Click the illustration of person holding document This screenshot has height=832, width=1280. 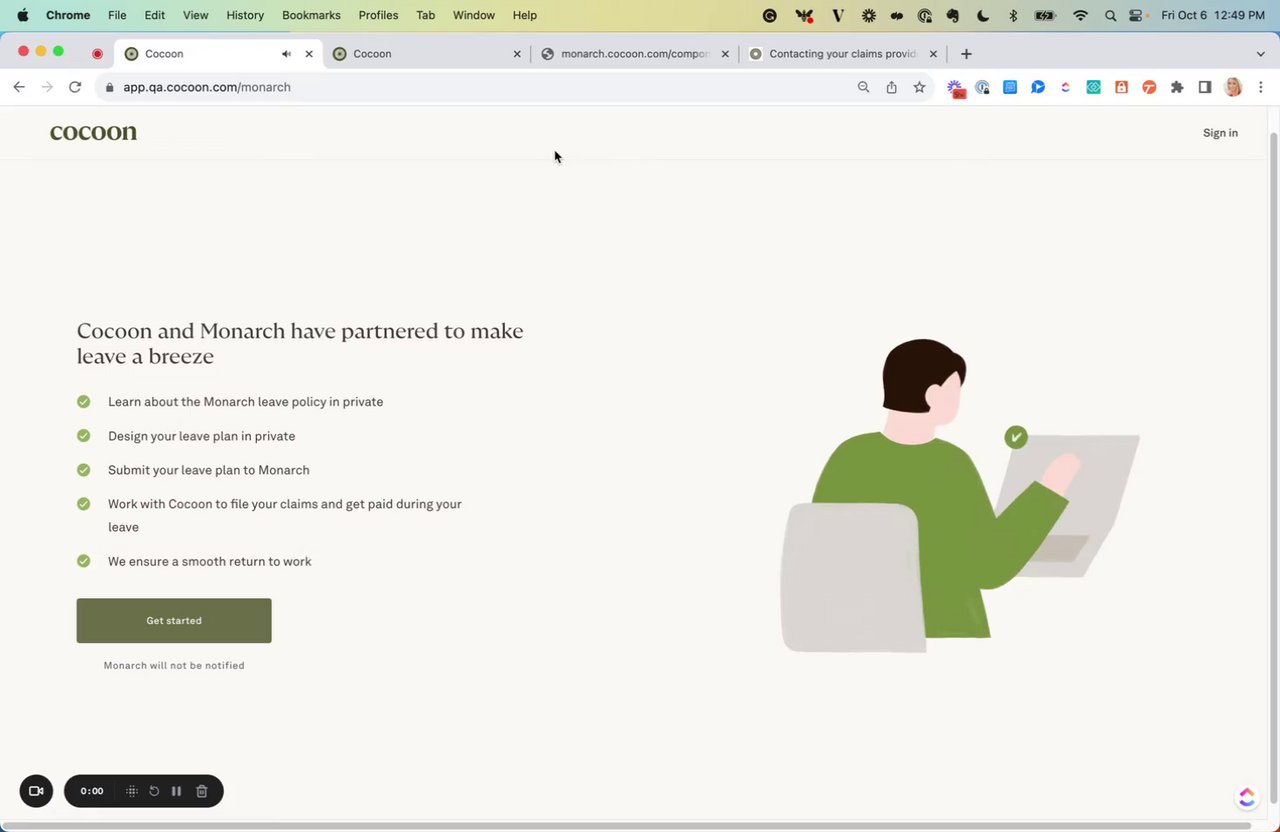[x=959, y=496]
